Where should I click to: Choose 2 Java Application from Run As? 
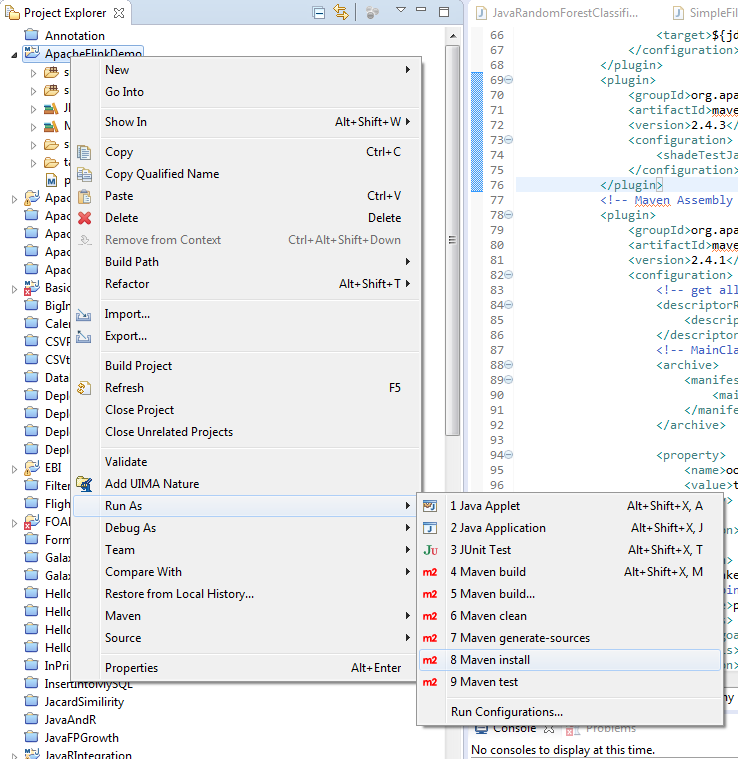point(498,528)
